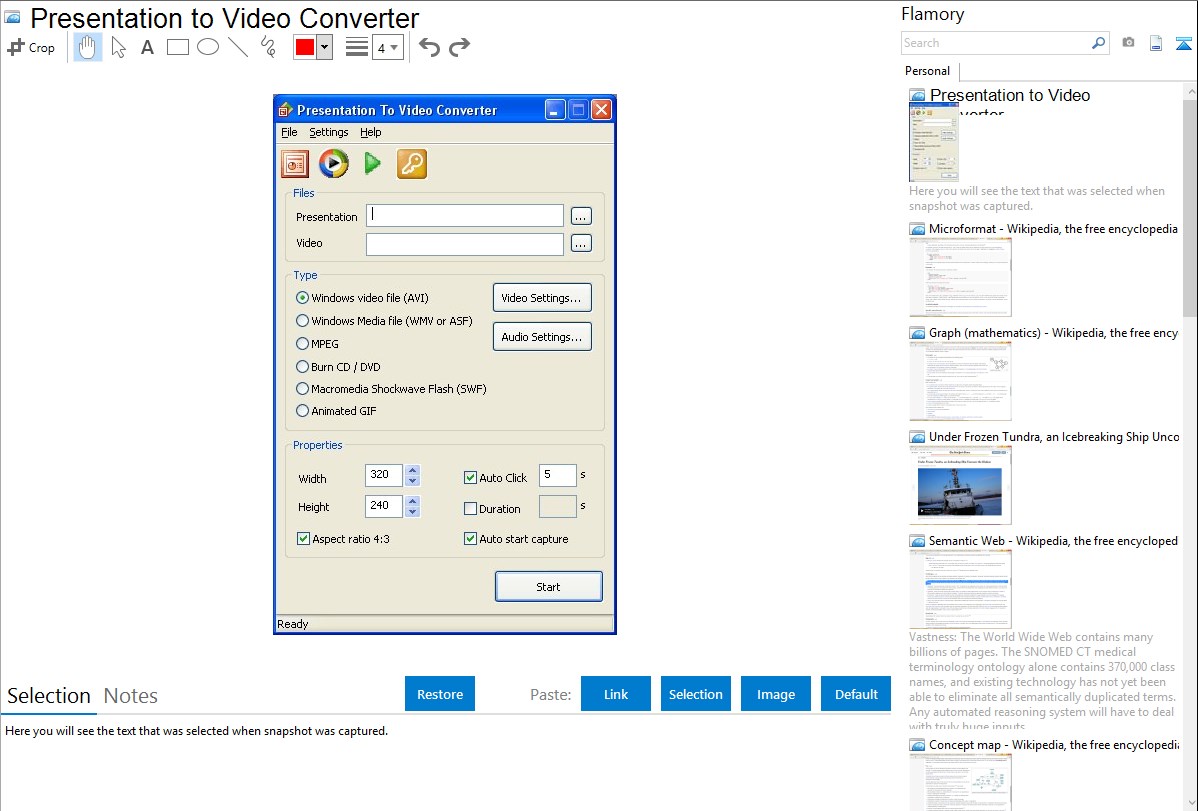Select the Crop tool
This screenshot has height=811, width=1198.
(31, 47)
